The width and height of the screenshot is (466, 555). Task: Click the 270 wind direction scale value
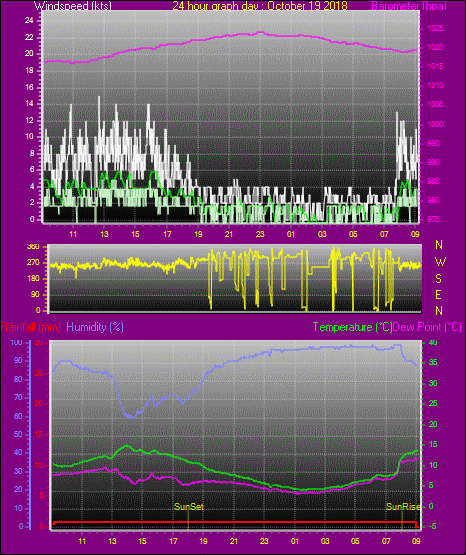[x=33, y=263]
